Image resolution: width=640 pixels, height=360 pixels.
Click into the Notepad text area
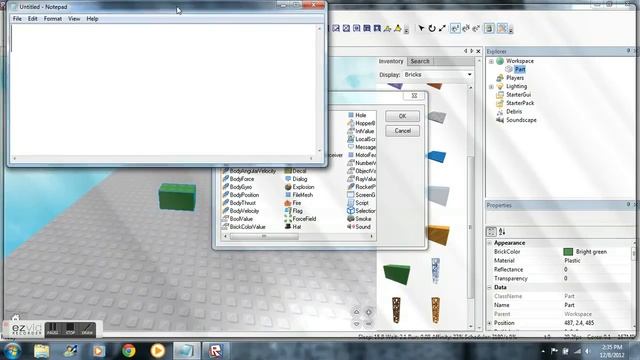[x=164, y=90]
